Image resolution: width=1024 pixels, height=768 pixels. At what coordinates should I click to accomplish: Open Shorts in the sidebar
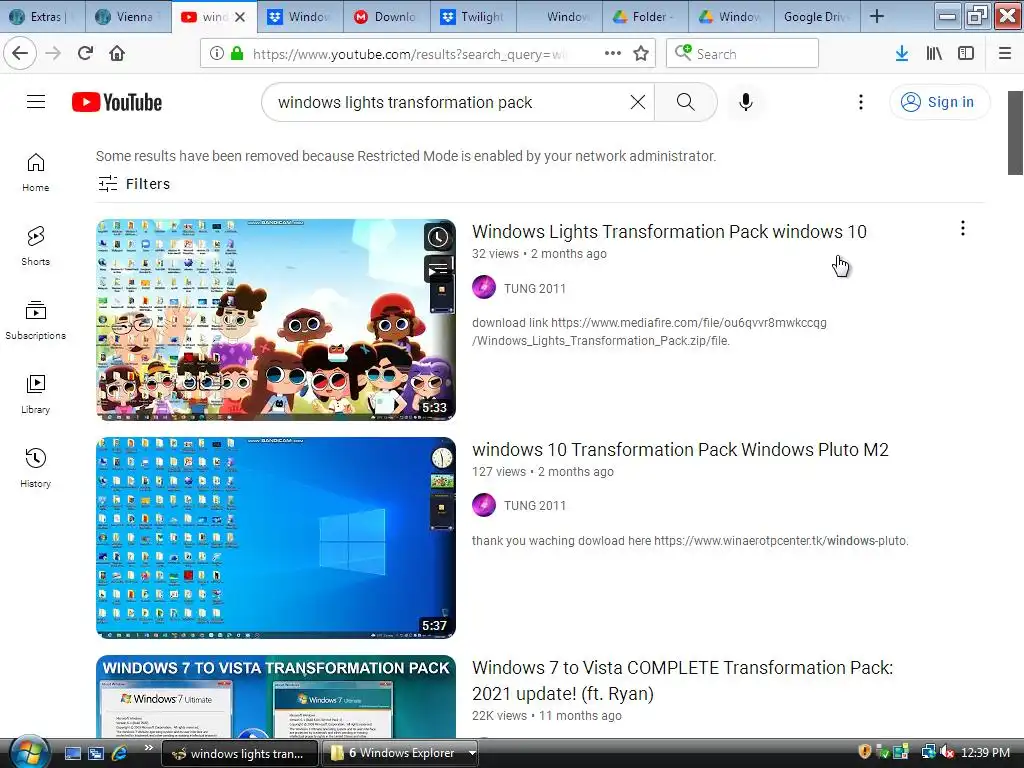coord(36,246)
